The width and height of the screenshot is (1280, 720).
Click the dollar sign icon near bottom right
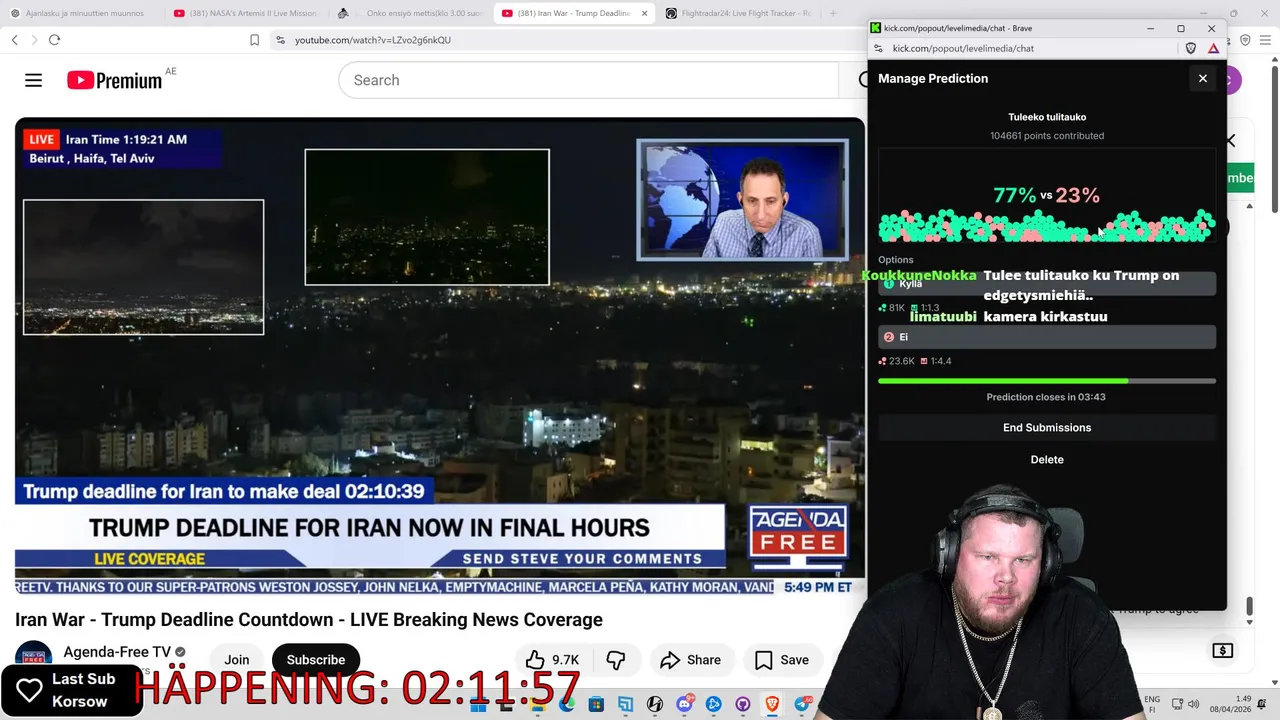(x=1222, y=651)
